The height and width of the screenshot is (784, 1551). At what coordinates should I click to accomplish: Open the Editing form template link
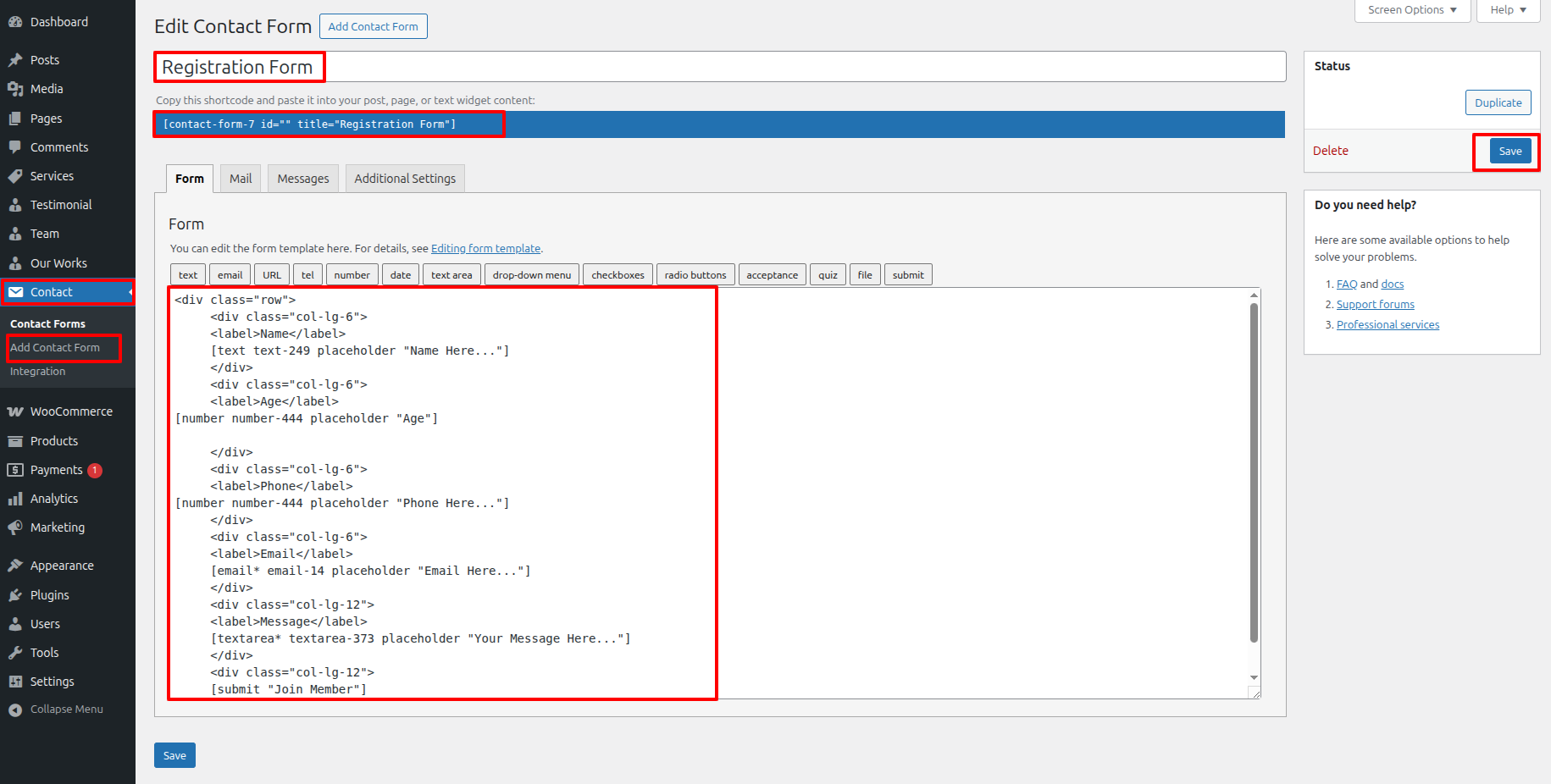coord(485,249)
